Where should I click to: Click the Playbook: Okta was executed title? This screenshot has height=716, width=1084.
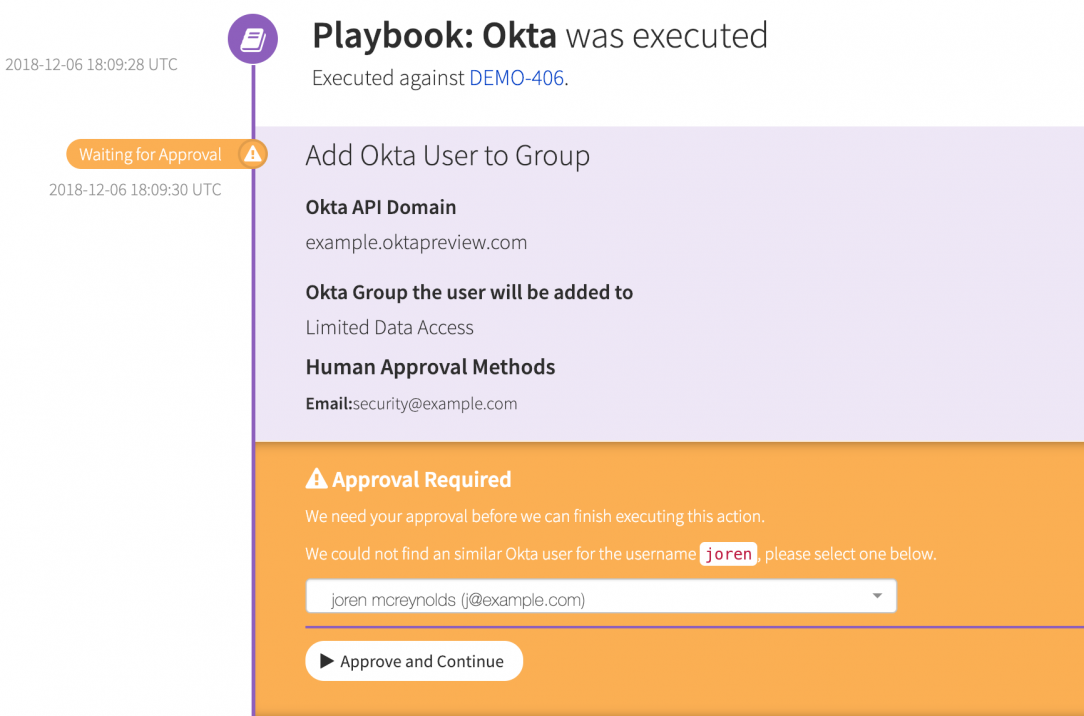[539, 36]
